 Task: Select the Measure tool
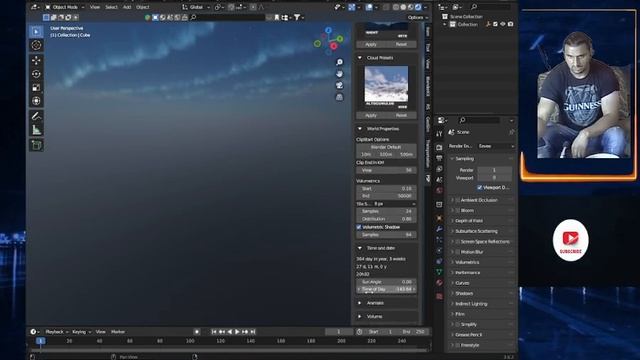pos(36,130)
